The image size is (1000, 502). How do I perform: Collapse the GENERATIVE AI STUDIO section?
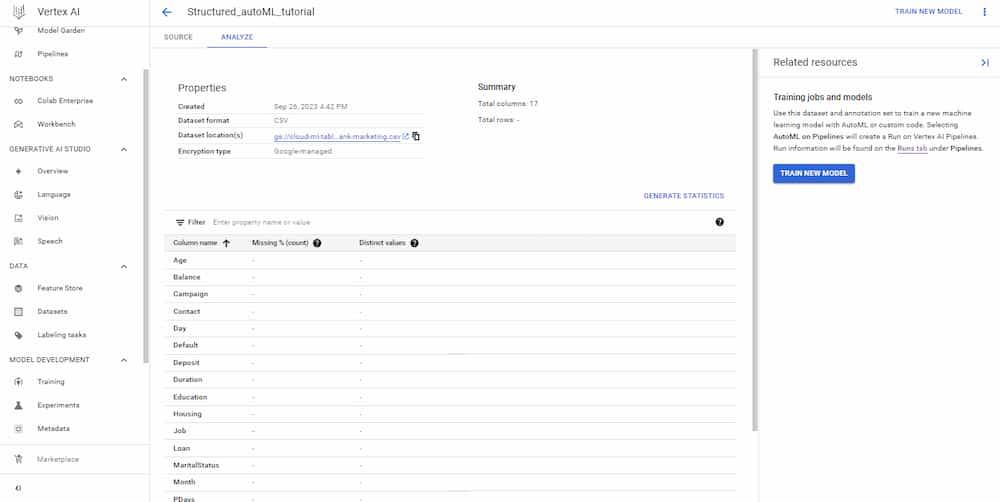[x=124, y=149]
